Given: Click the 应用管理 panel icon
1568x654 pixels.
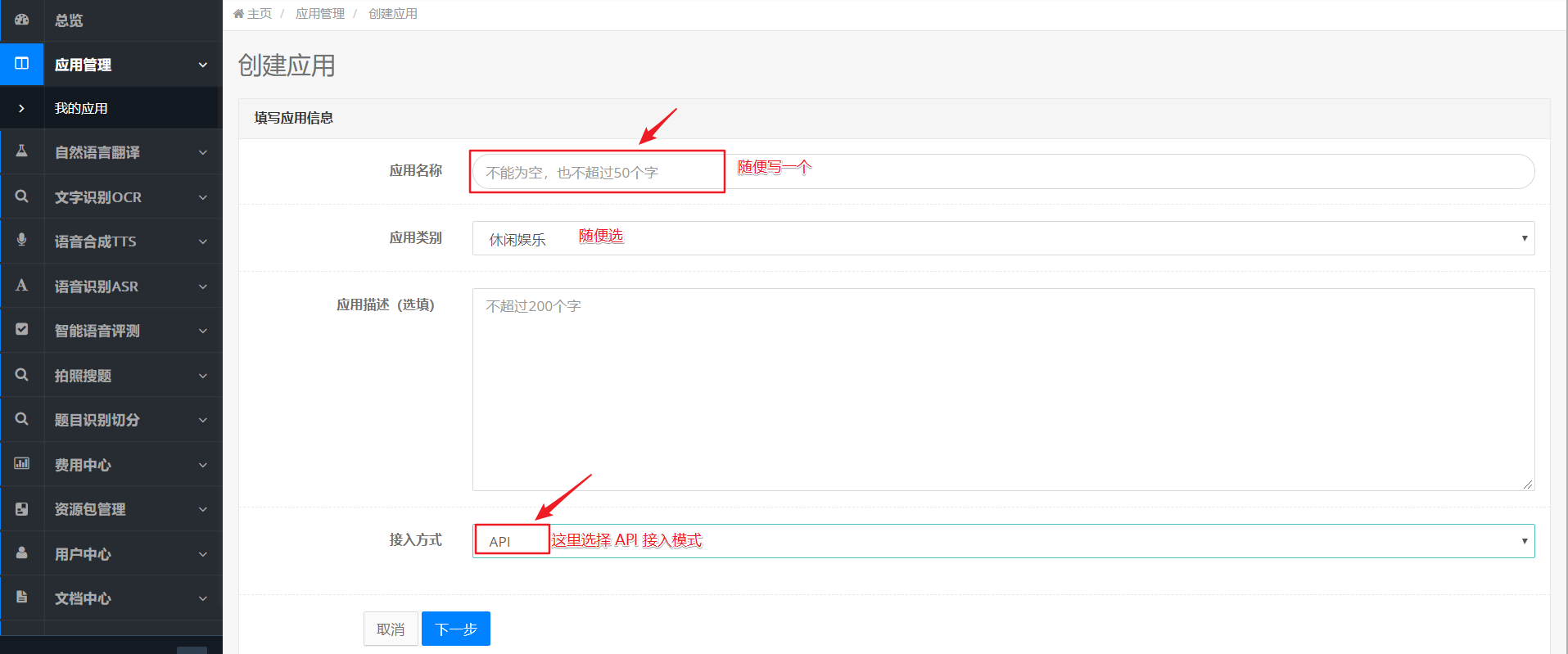Looking at the screenshot, I should pos(22,64).
